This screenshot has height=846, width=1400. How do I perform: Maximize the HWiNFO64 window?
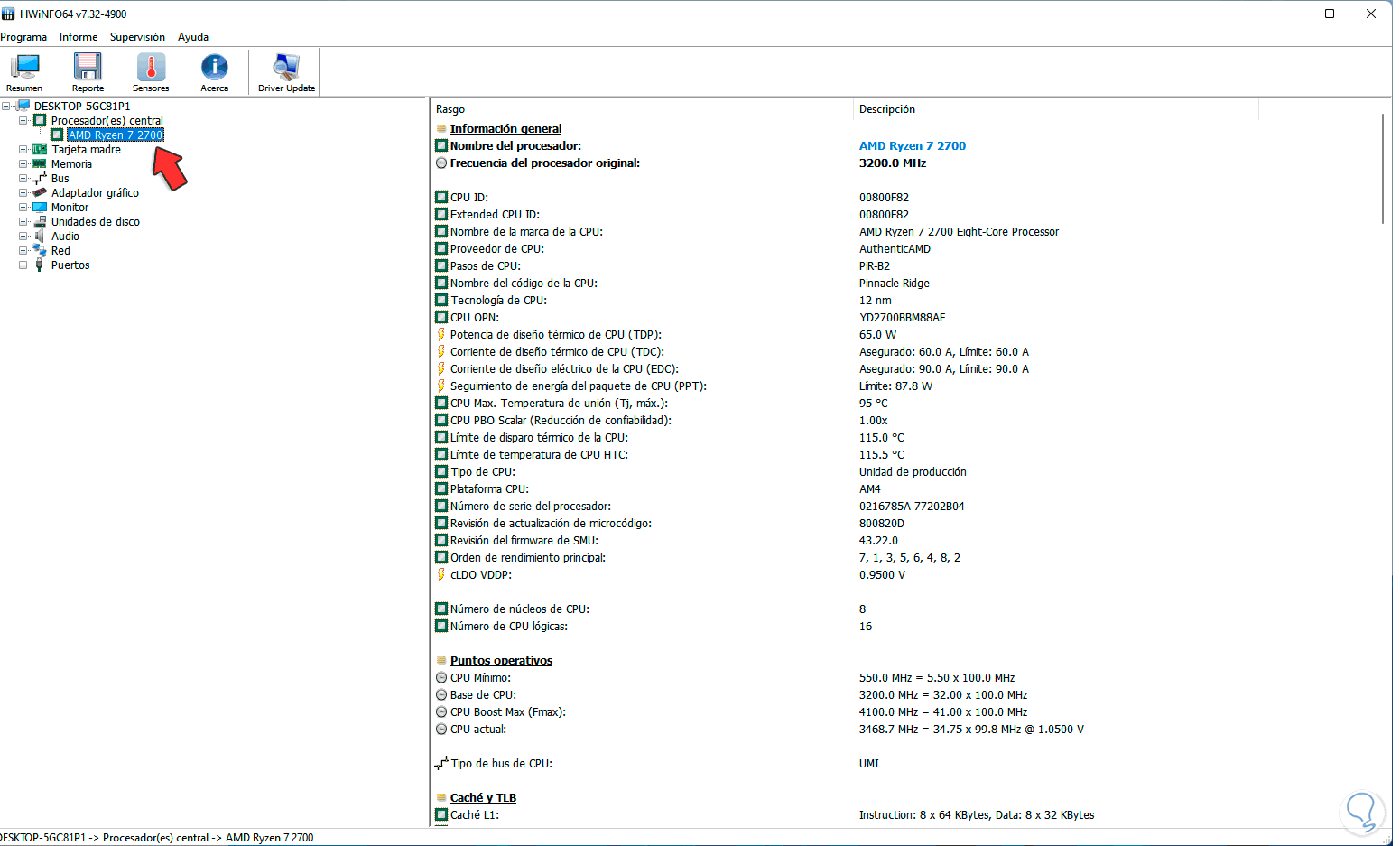tap(1330, 14)
